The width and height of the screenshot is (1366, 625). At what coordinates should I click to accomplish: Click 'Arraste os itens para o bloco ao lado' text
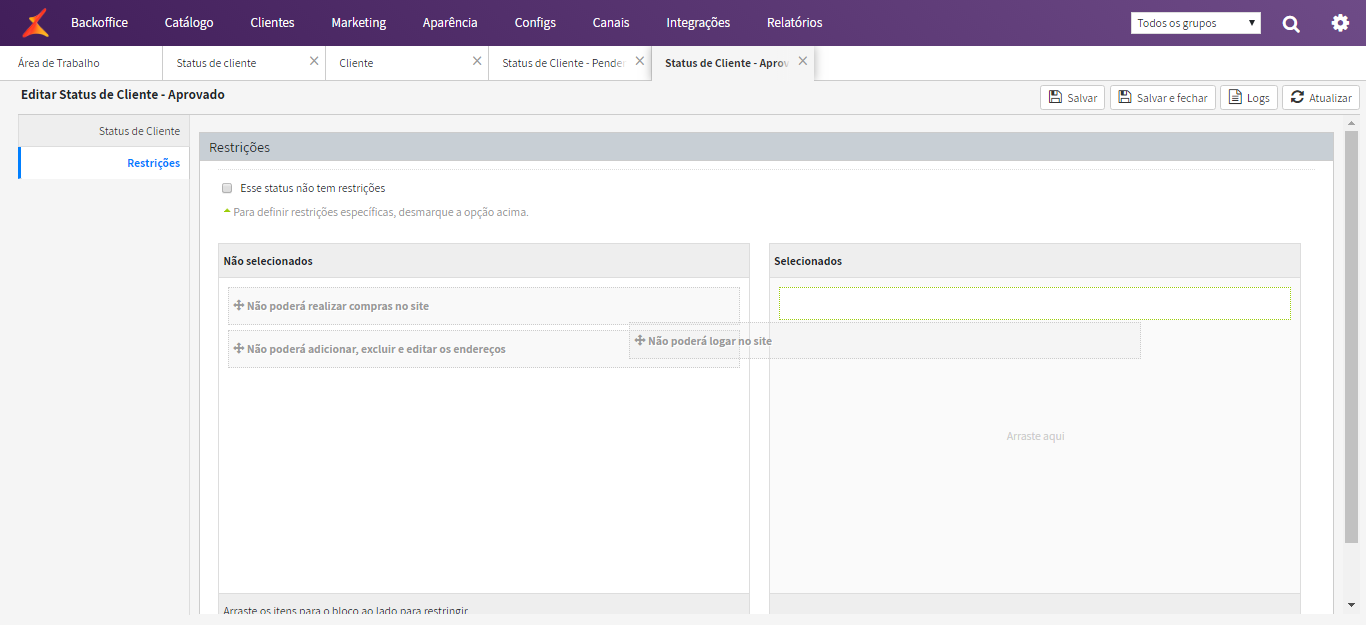[346, 610]
